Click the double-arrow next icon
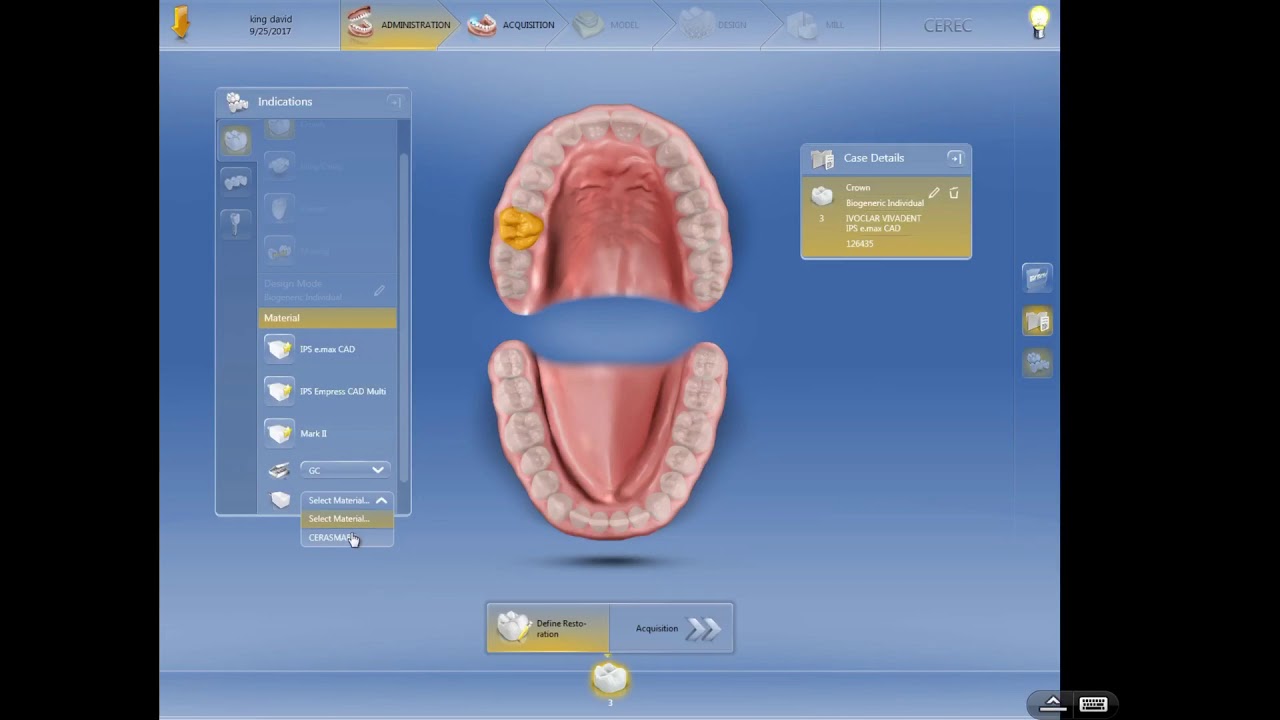Screen dimensions: 1280x720 click(704, 629)
